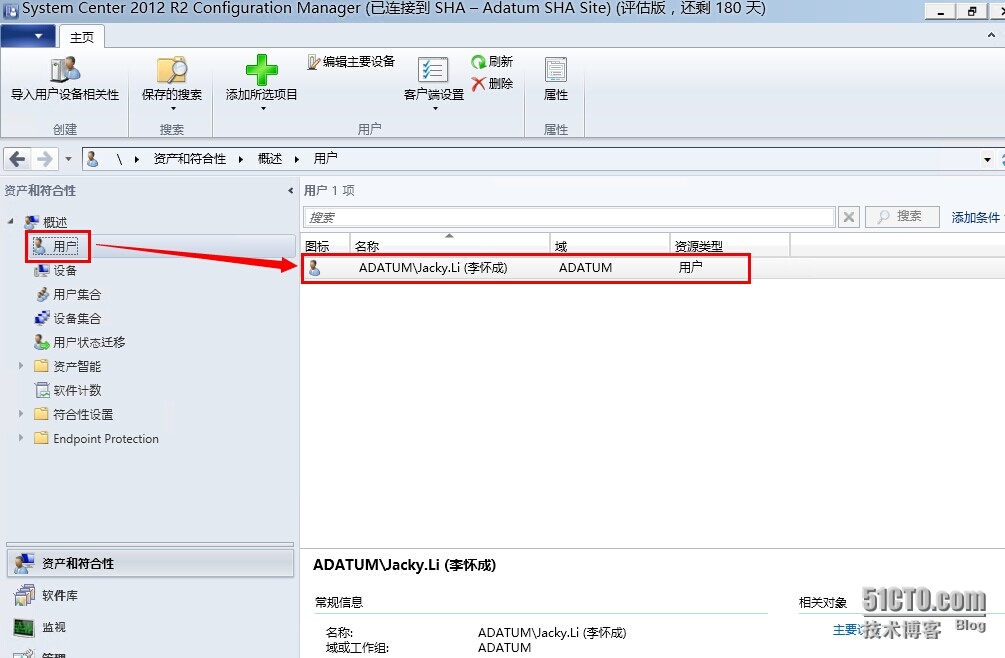The height and width of the screenshot is (658, 1005).
Task: Sort by the 资源类型 column header
Action: 729,245
